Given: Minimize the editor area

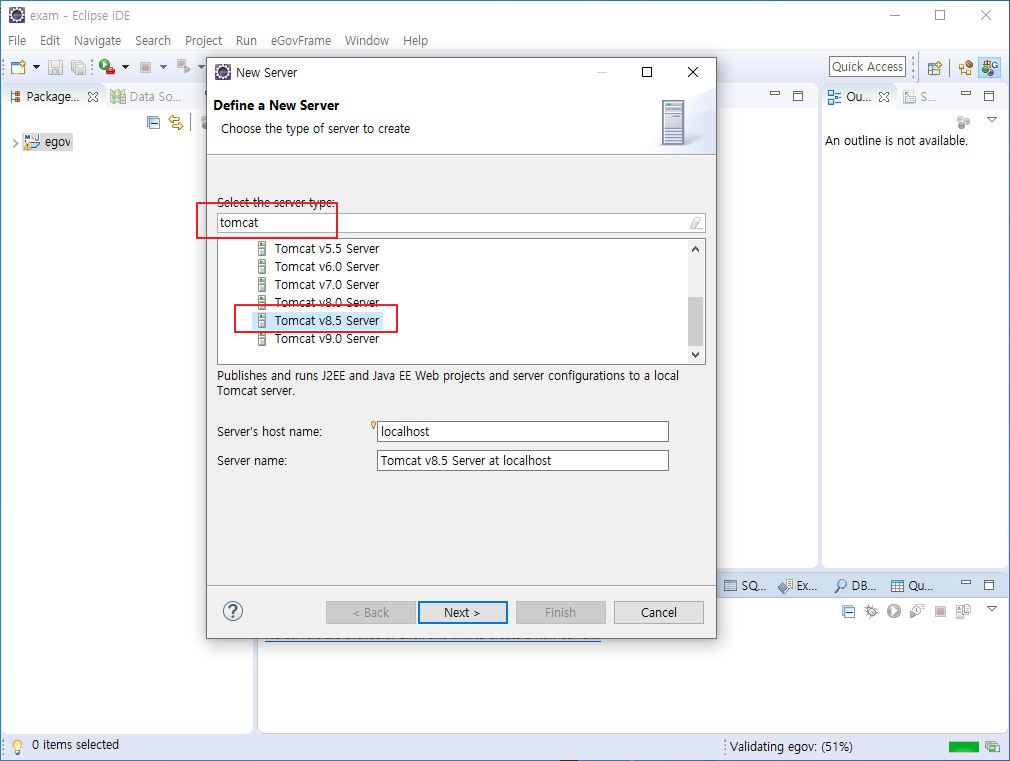Looking at the screenshot, I should click(775, 94).
